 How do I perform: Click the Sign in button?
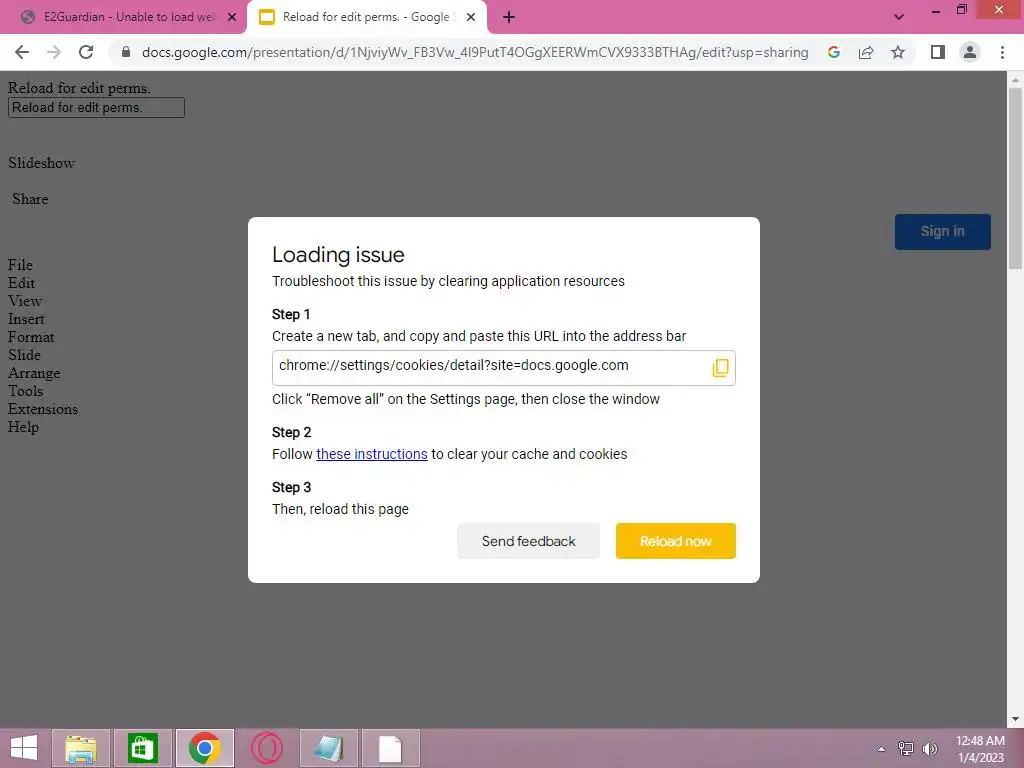click(x=942, y=232)
